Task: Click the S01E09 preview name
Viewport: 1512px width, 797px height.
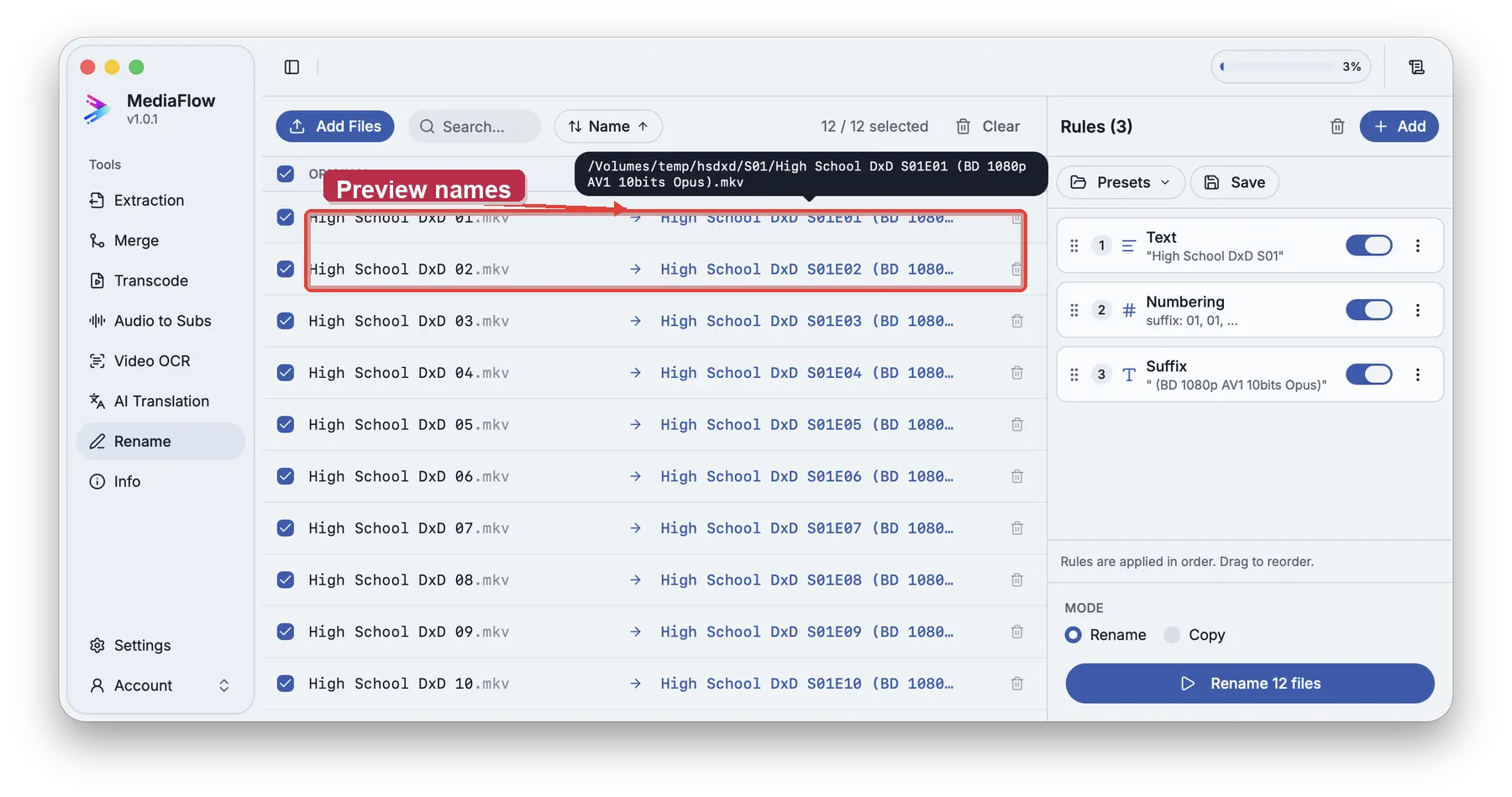Action: pos(806,632)
